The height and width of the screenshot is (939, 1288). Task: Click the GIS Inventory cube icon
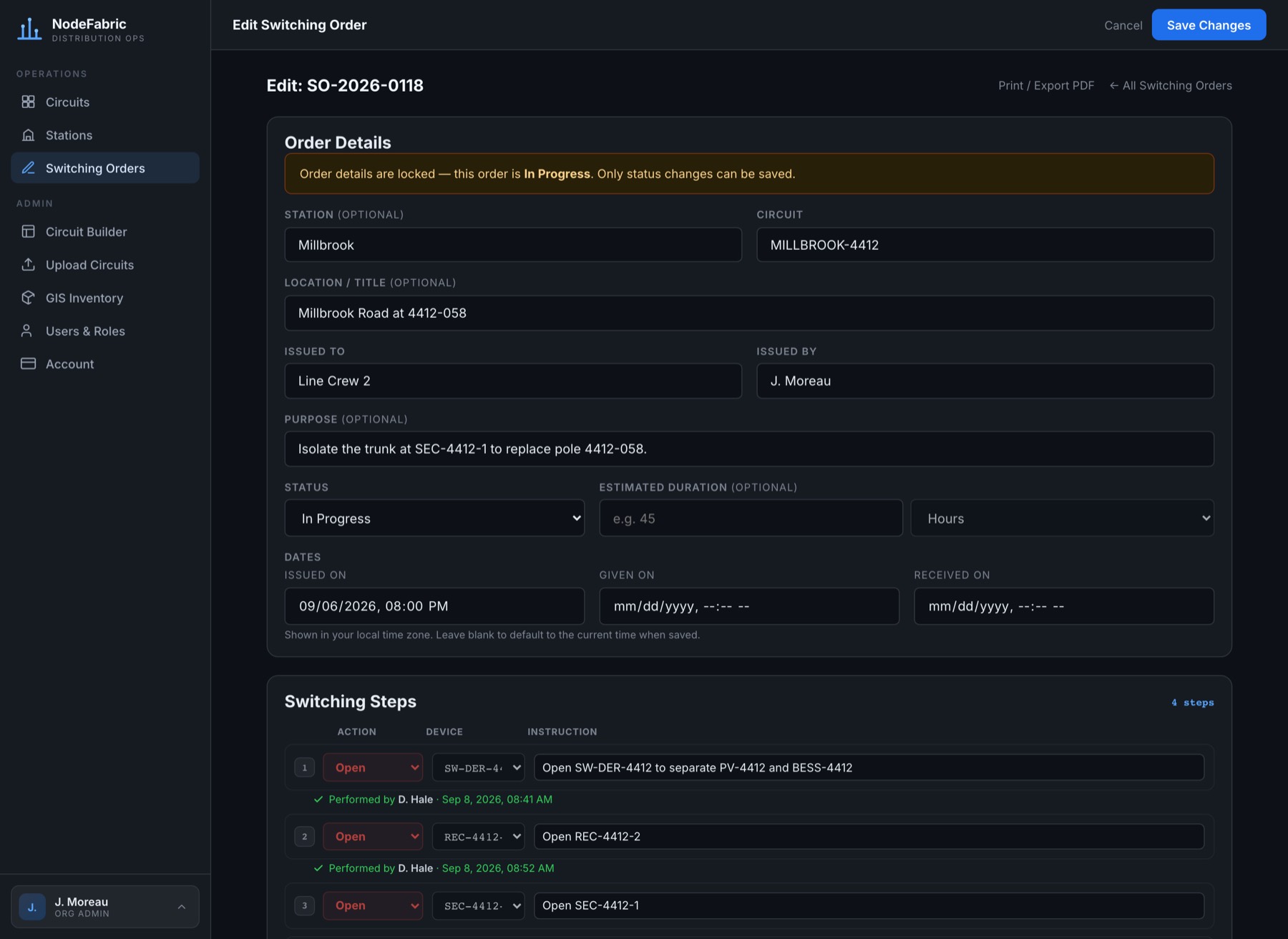28,297
